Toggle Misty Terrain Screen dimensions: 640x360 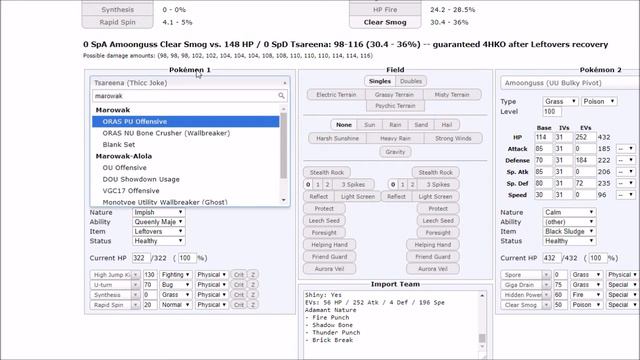coord(452,95)
